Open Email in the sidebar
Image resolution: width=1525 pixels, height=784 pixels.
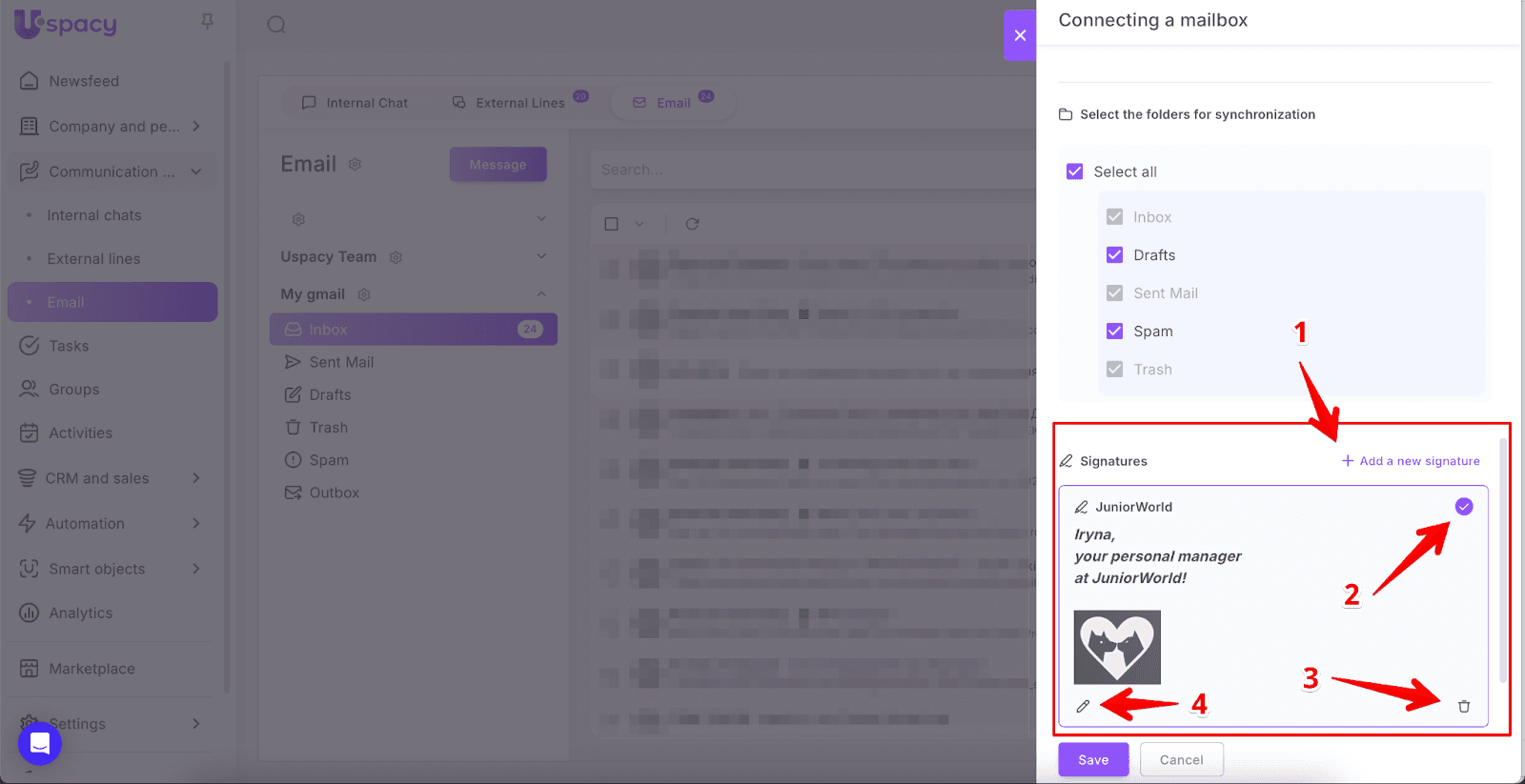[x=112, y=302]
